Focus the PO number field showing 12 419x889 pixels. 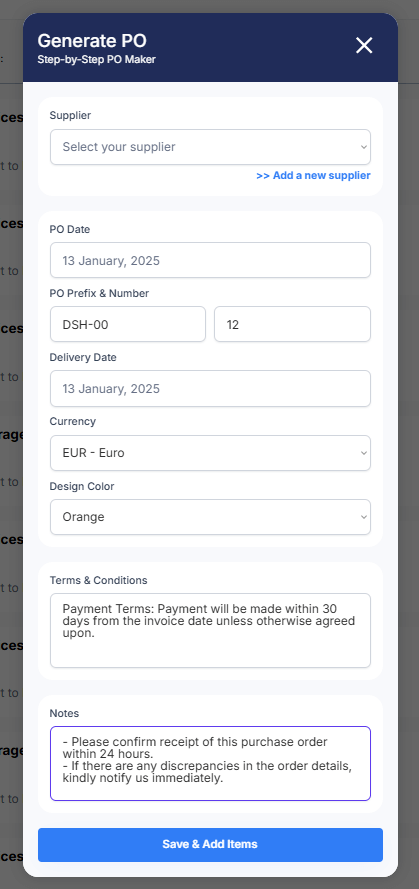tap(293, 324)
